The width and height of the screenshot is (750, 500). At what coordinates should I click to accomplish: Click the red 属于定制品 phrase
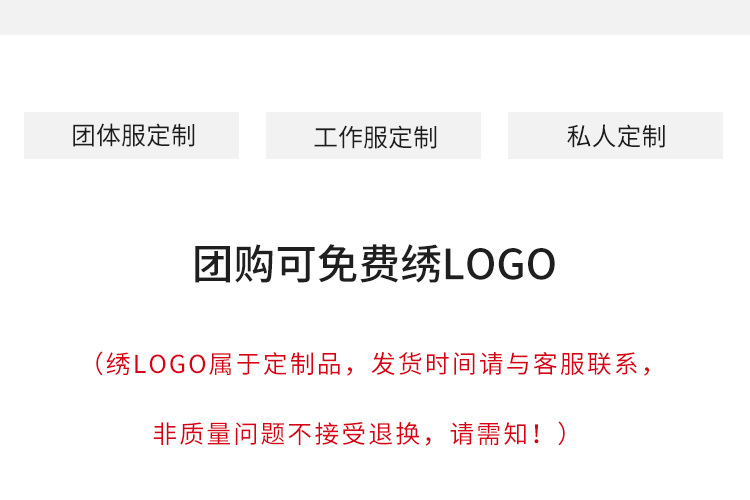click(x=275, y=364)
